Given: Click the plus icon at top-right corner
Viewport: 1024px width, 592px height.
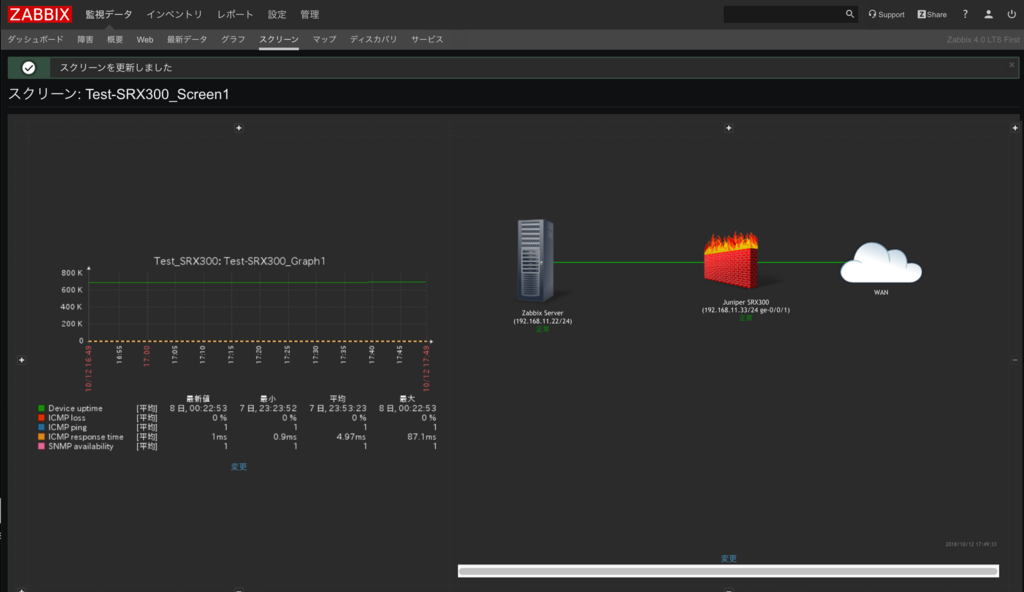Looking at the screenshot, I should pyautogui.click(x=1015, y=128).
